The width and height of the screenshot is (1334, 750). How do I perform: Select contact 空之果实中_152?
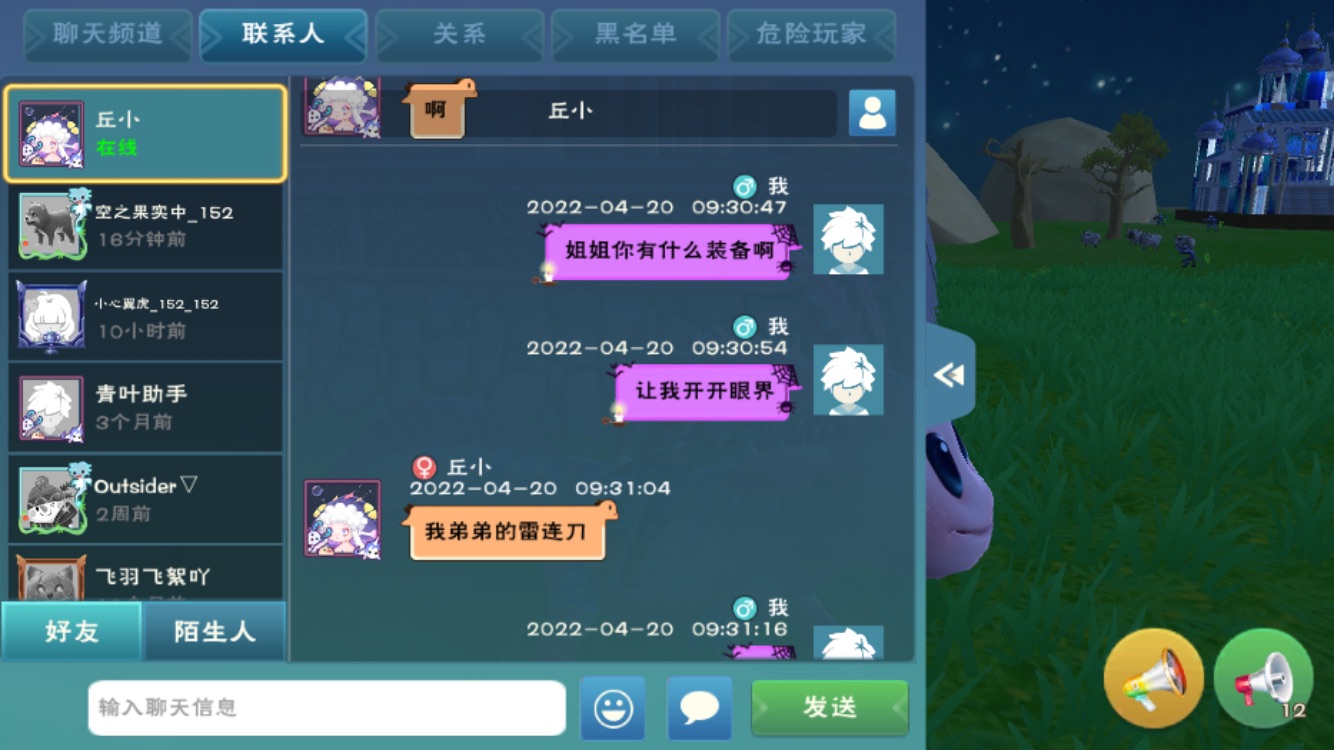pyautogui.click(x=146, y=226)
